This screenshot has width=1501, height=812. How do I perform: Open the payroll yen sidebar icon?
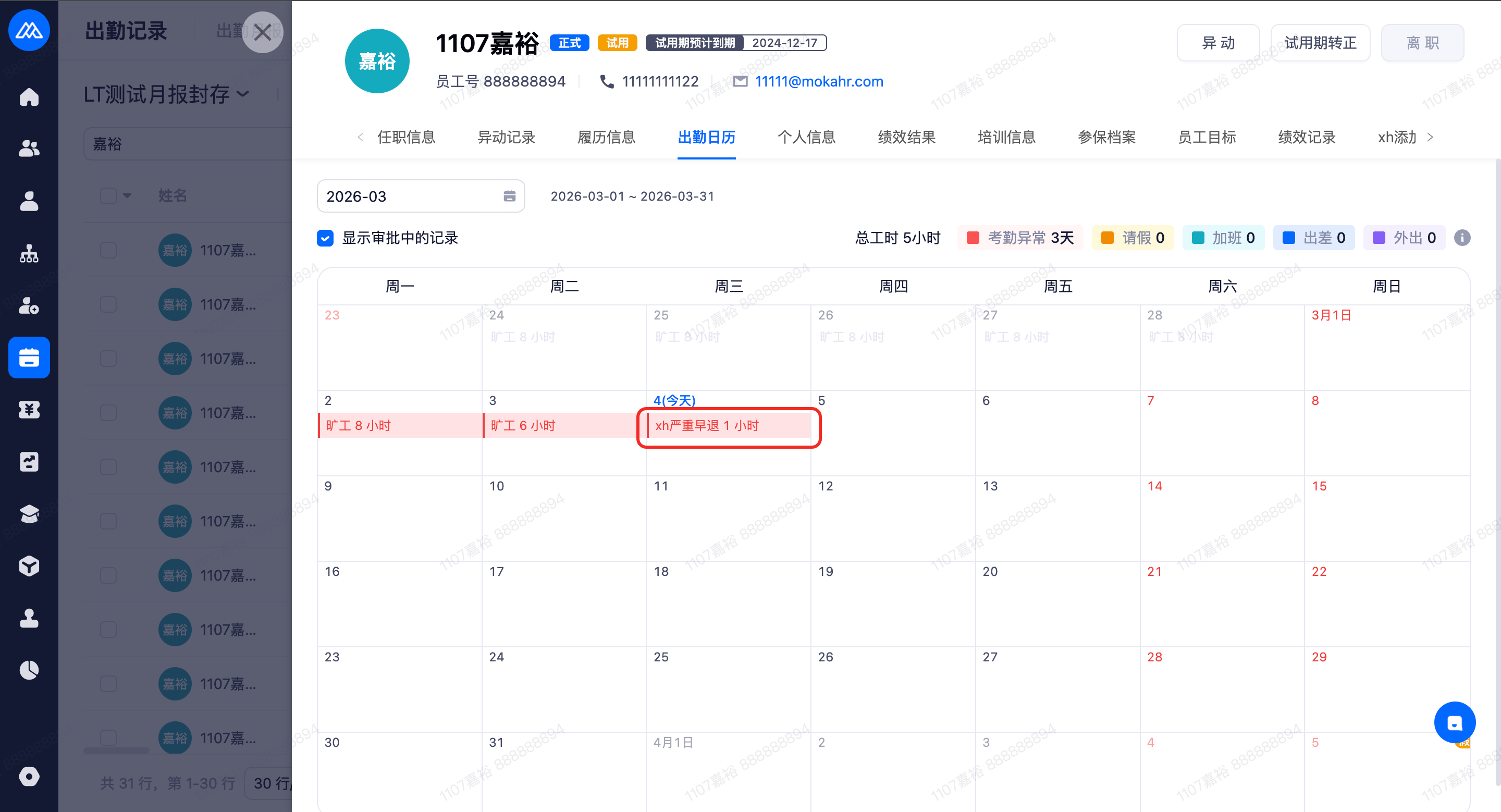(x=29, y=410)
